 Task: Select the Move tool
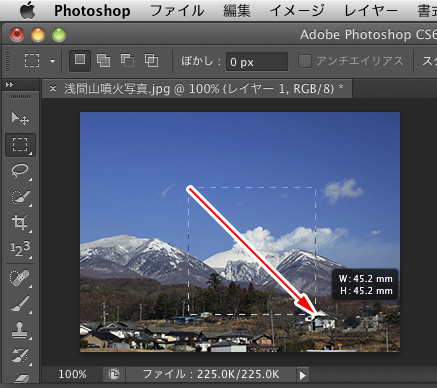tap(20, 118)
